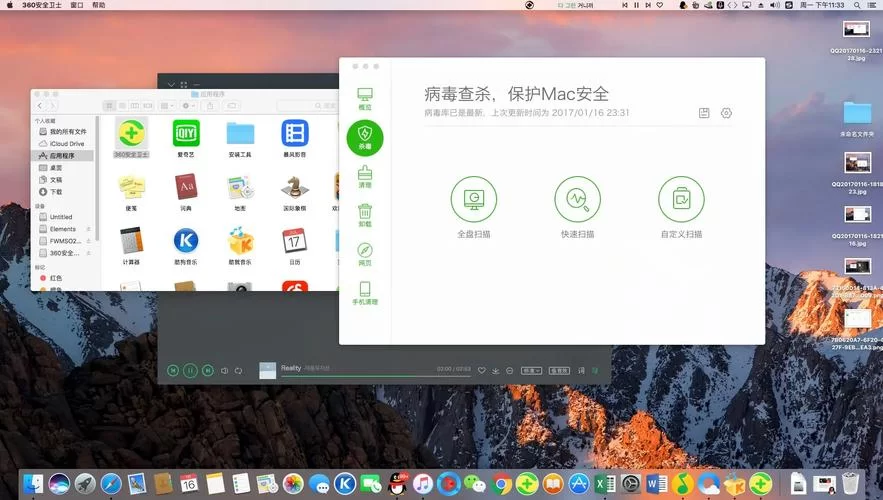Open the 标准 quality dropdown in music player
Viewport: 883px width, 500px height.
[531, 370]
